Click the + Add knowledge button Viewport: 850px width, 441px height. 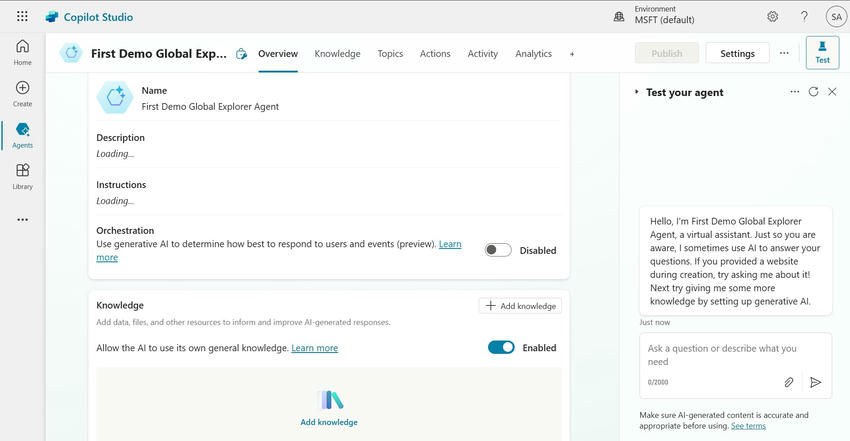coord(520,306)
